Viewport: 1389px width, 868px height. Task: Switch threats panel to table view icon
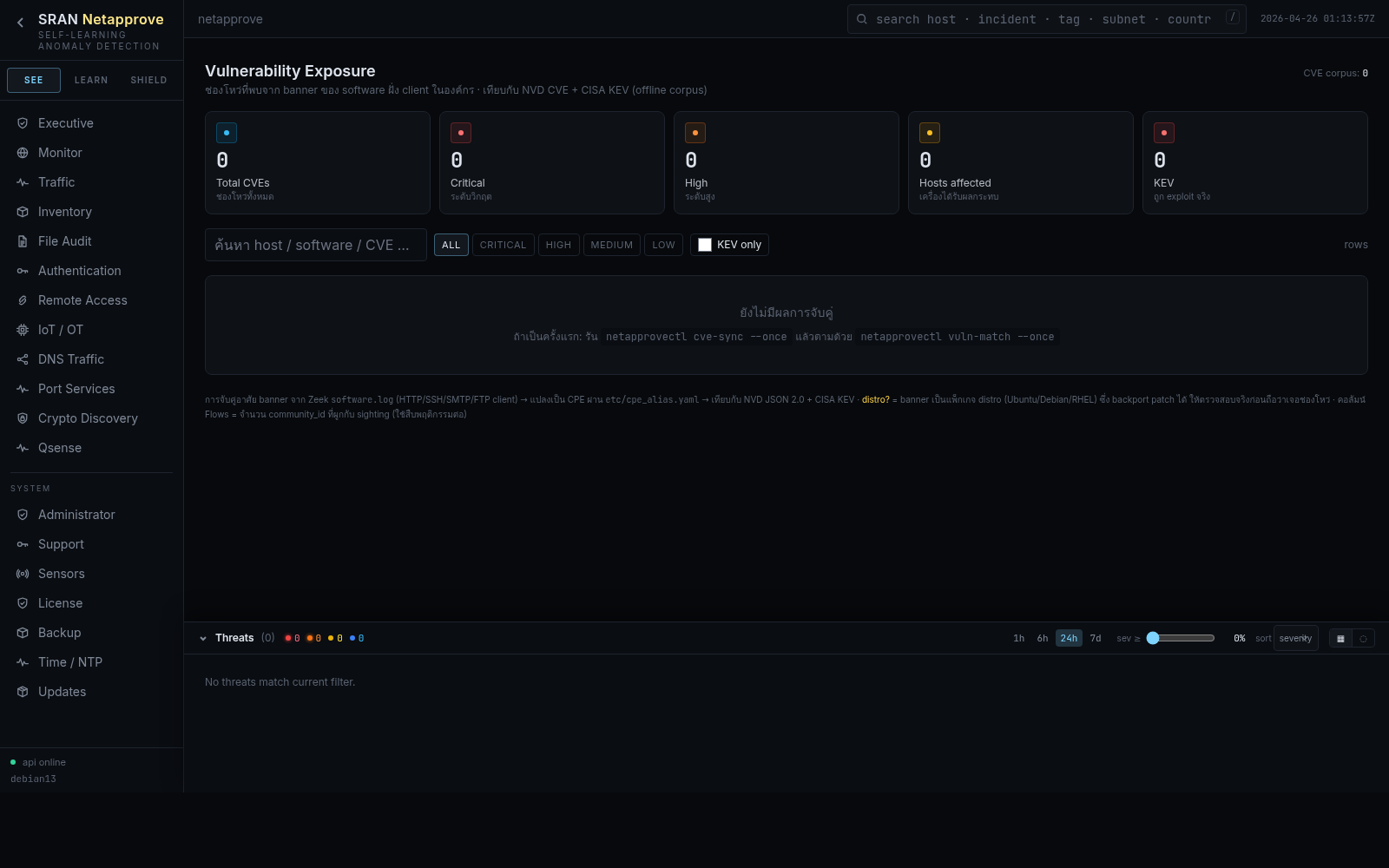(x=1340, y=639)
